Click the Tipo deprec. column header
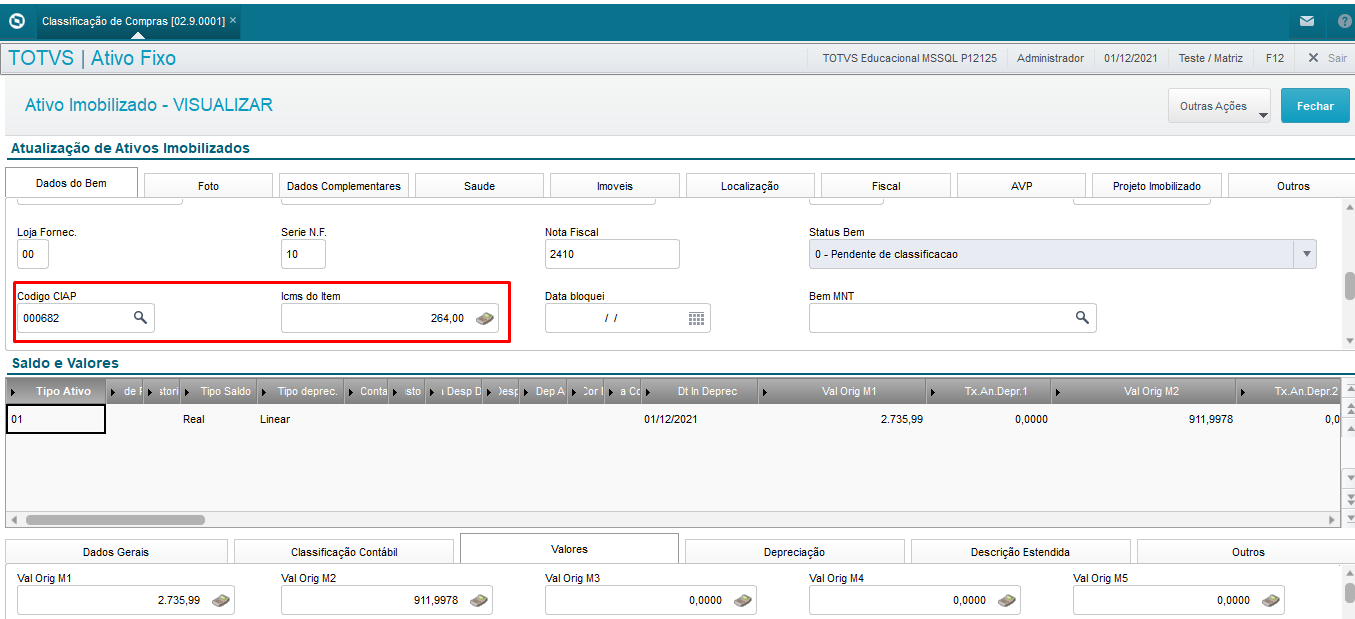 click(301, 391)
